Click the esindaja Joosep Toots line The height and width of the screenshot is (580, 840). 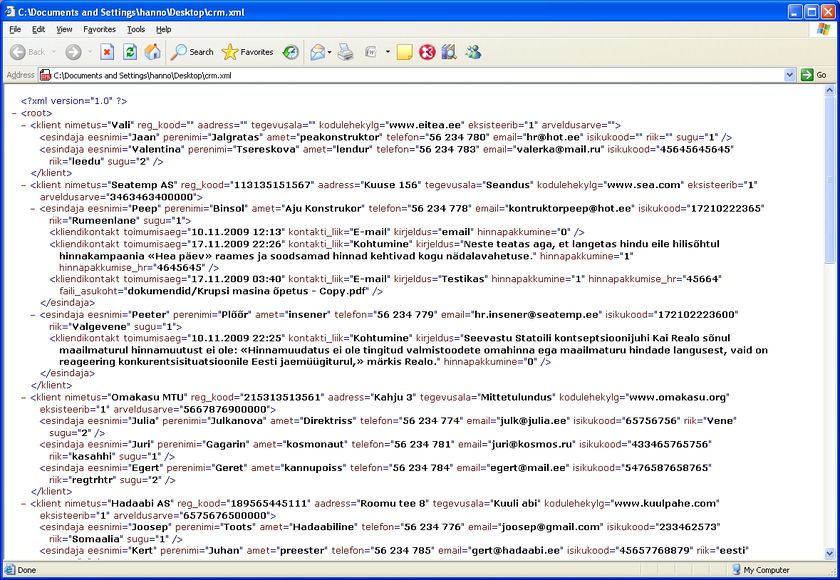(x=380, y=533)
